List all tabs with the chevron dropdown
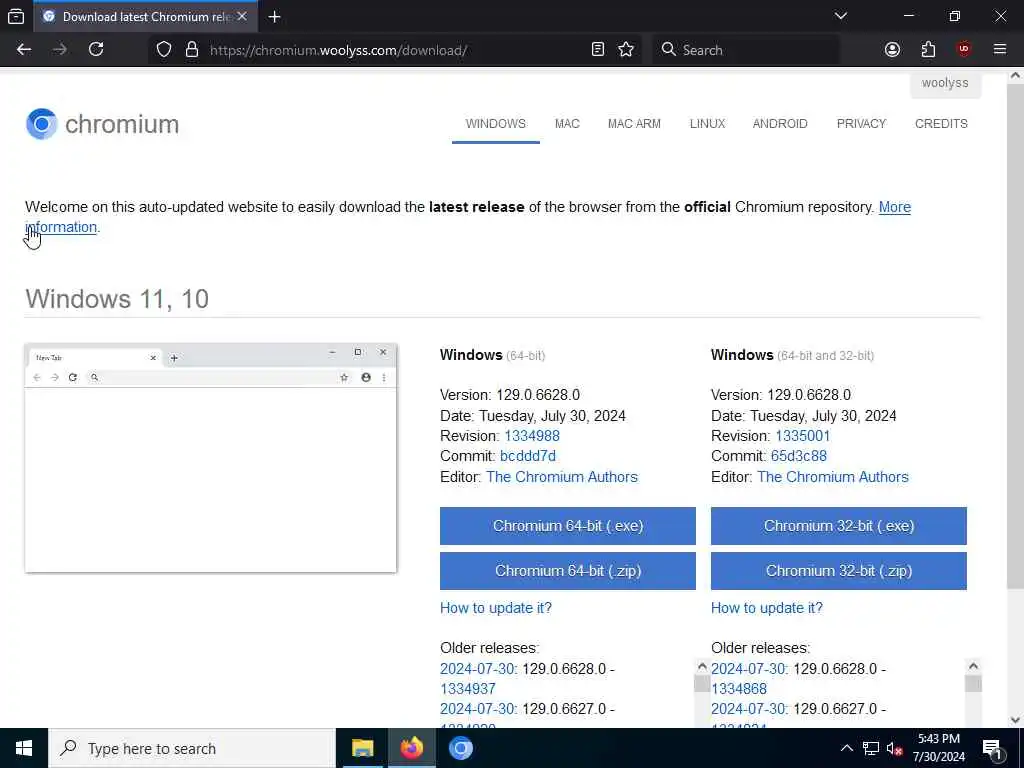 click(840, 16)
